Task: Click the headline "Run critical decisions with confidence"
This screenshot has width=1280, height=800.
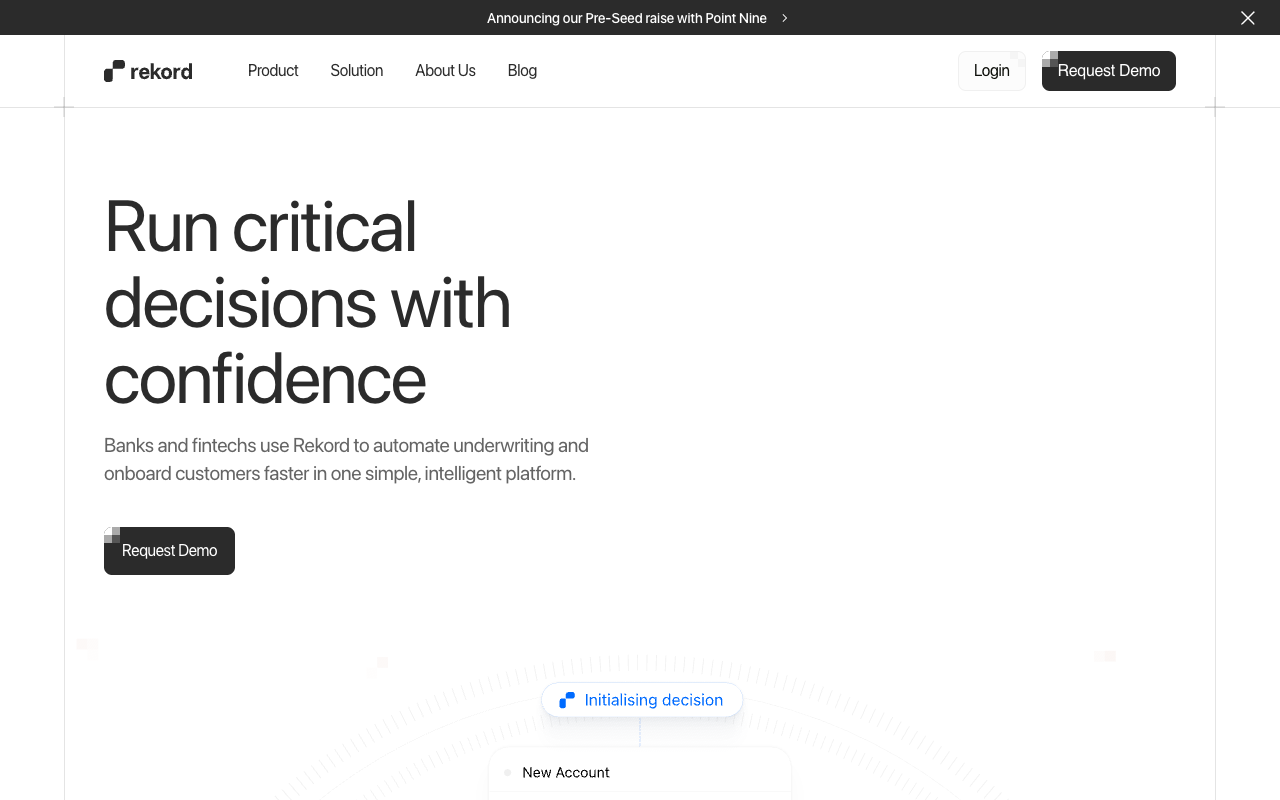Action: coord(308,302)
